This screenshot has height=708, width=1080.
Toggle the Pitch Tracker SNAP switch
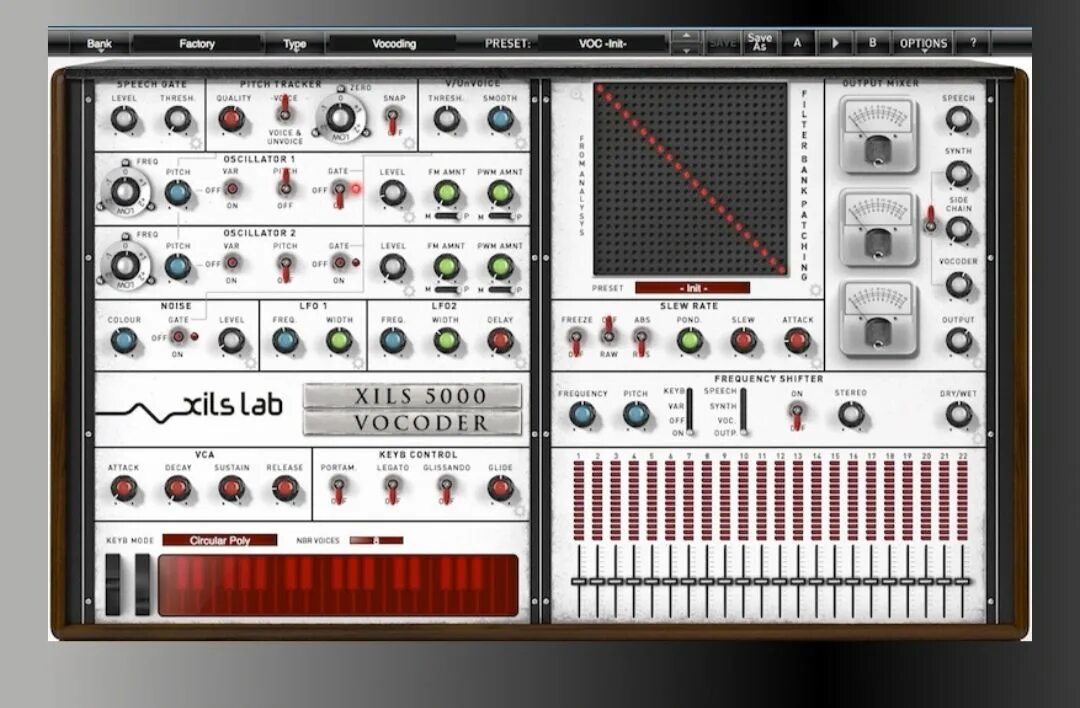(393, 120)
